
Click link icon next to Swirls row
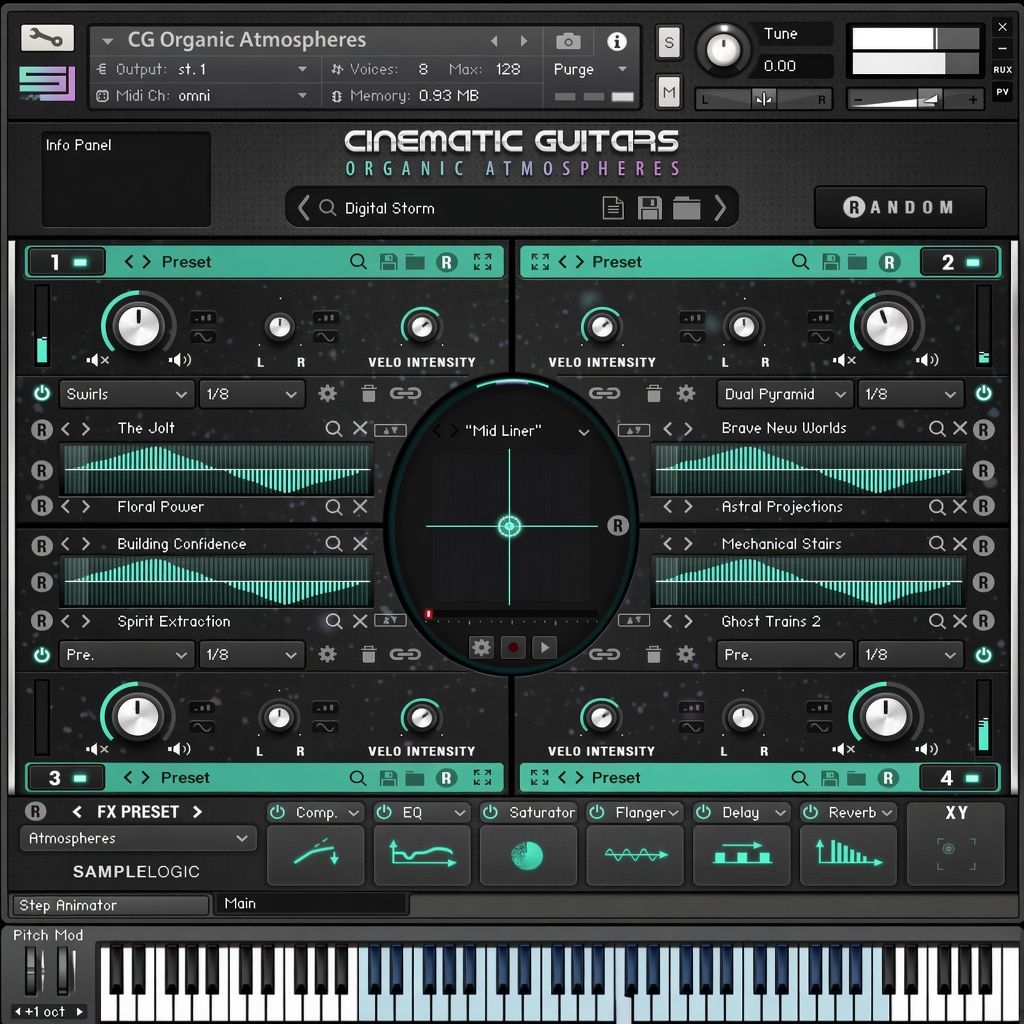pos(405,393)
